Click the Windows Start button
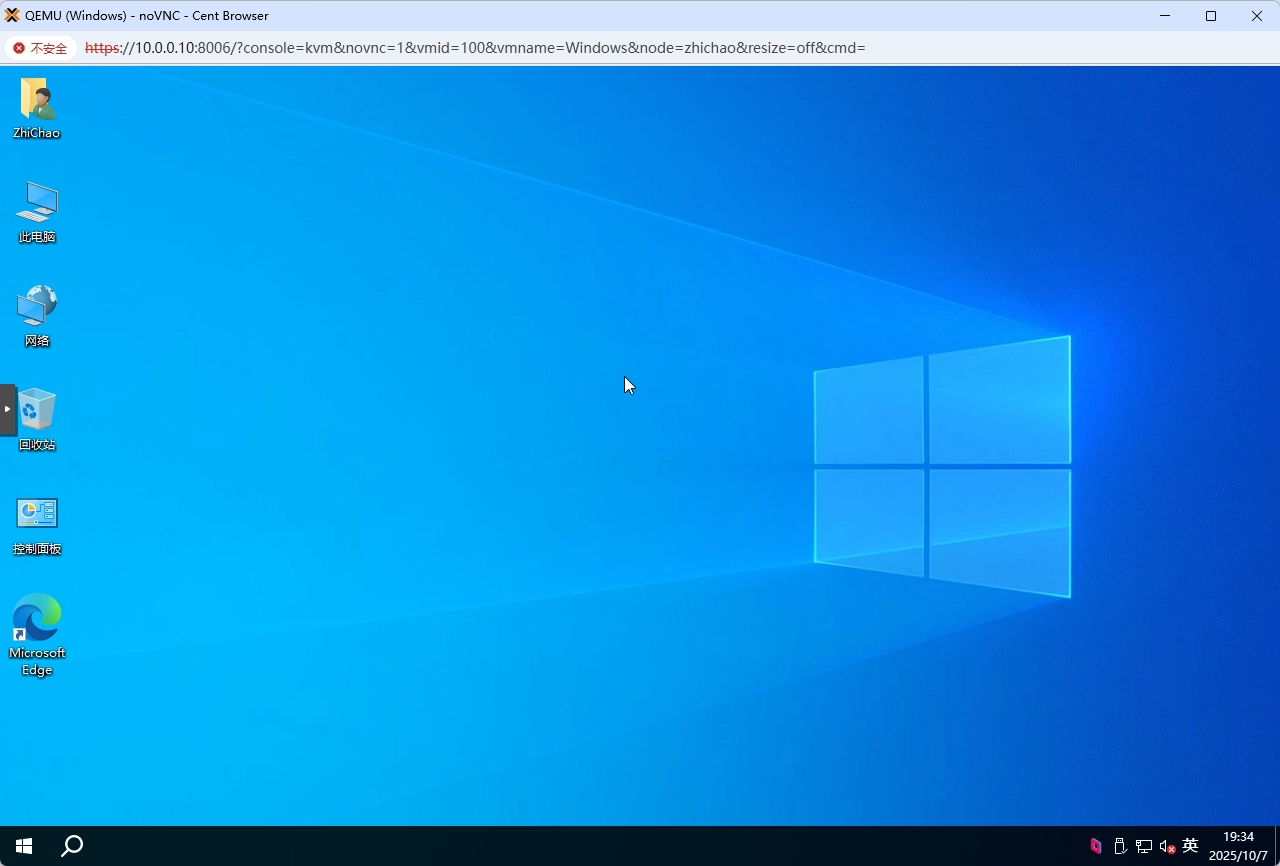Image resolution: width=1280 pixels, height=866 pixels. 23,845
